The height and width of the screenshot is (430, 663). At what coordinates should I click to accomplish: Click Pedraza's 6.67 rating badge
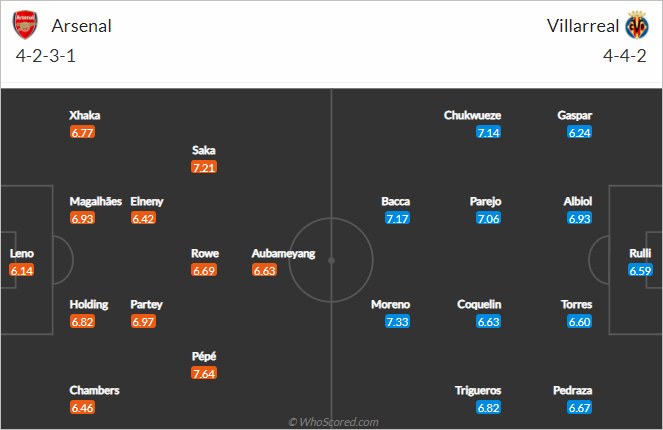(579, 408)
